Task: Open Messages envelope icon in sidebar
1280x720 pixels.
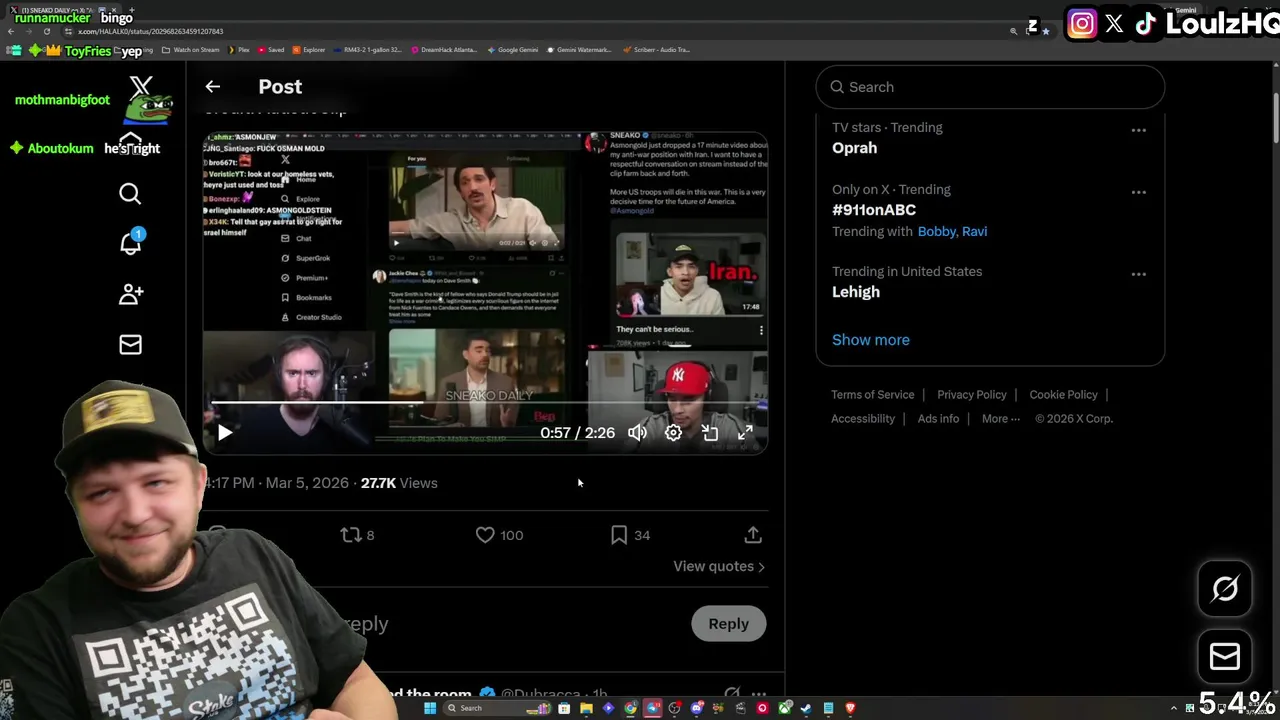Action: [x=130, y=344]
